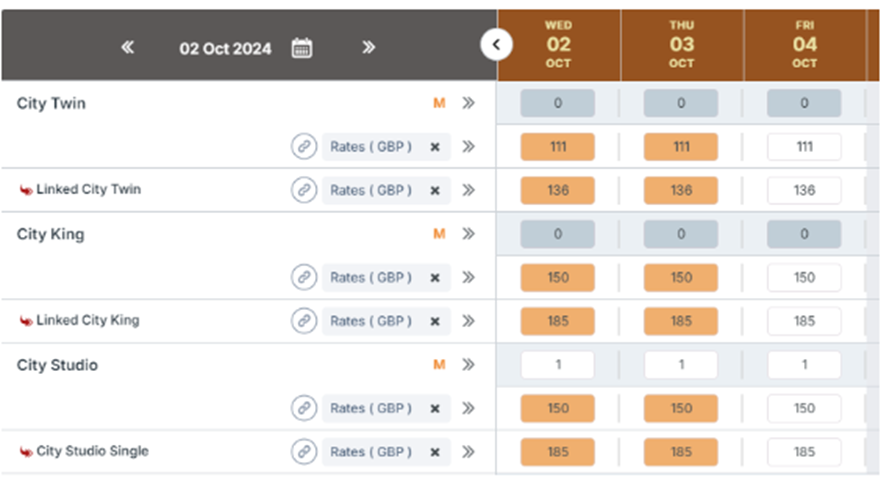Expand Linked City King rates row chevron
892x486 pixels.
468,321
